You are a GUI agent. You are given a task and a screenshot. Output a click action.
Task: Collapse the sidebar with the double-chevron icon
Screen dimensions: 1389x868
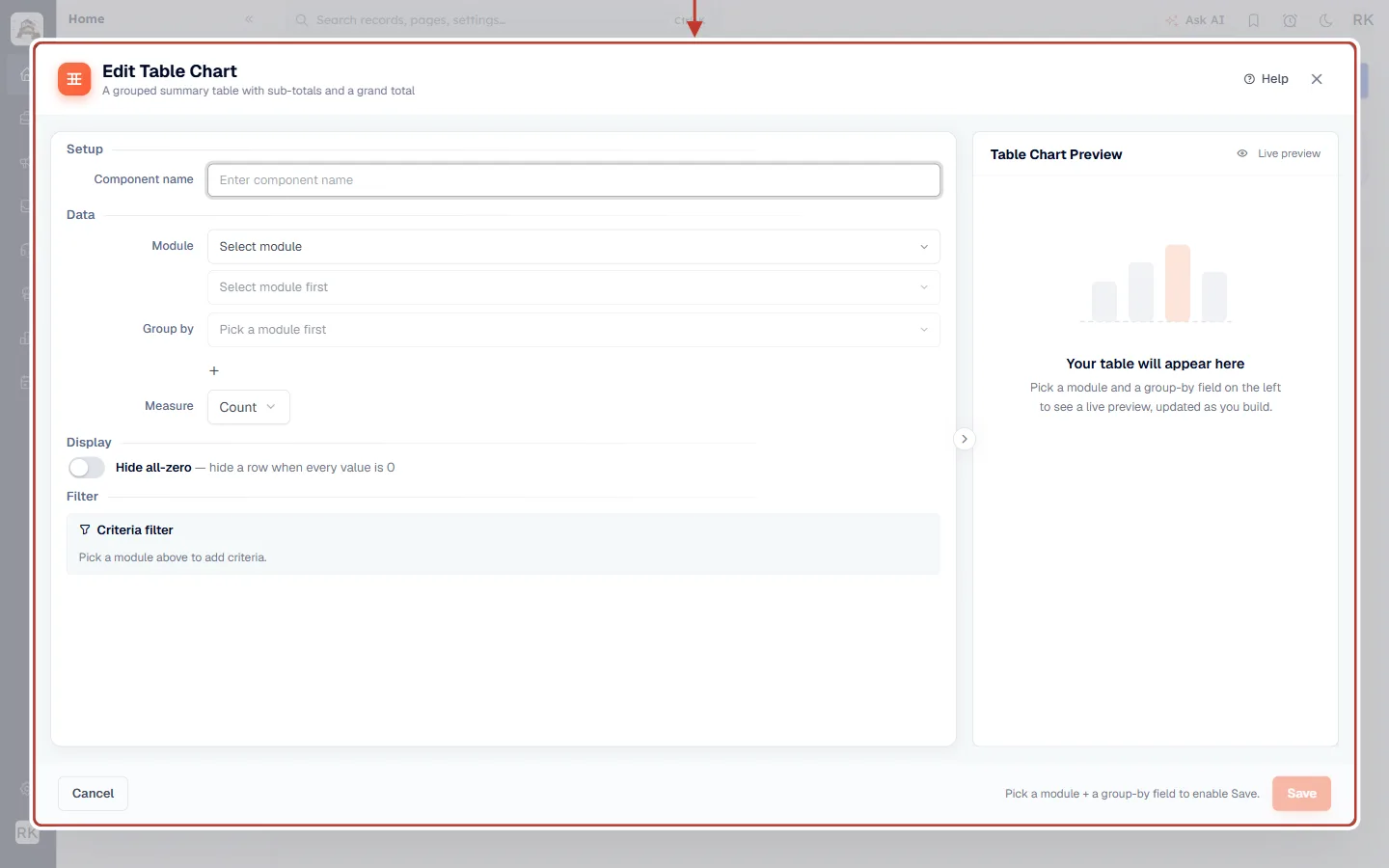tap(249, 19)
